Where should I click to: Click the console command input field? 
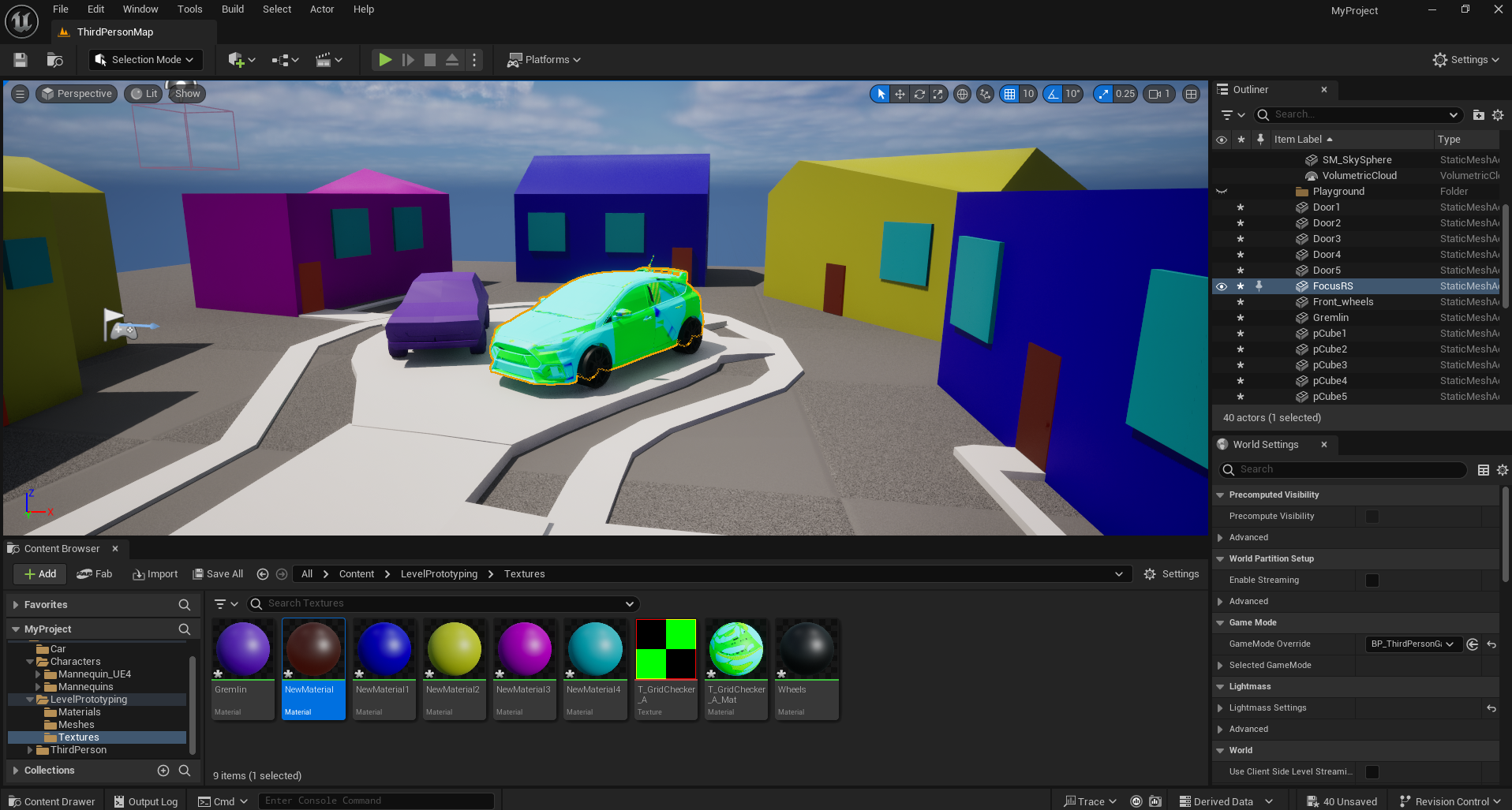pyautogui.click(x=377, y=800)
